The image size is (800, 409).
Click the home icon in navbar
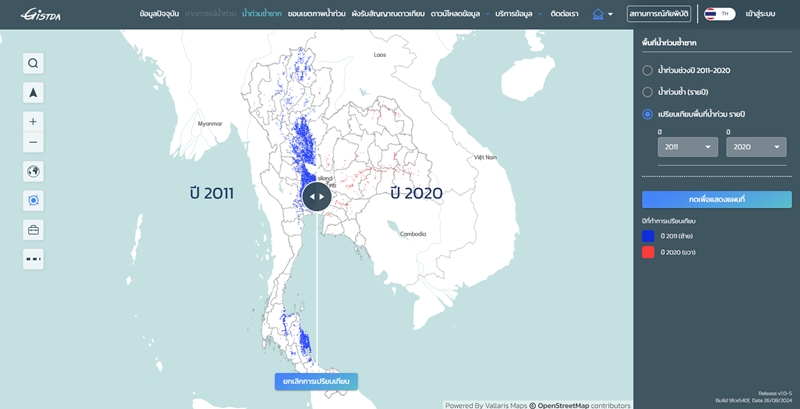click(598, 14)
